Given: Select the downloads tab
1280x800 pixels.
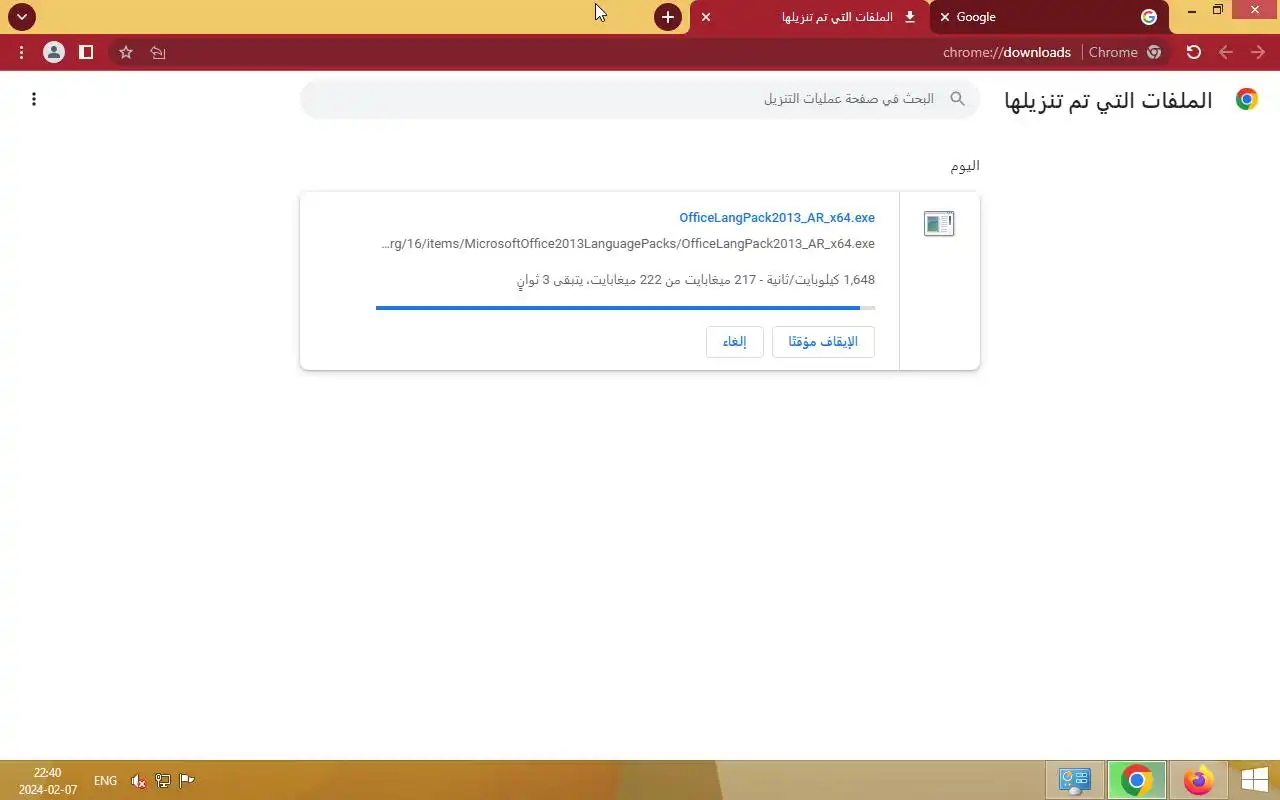Looking at the screenshot, I should coord(810,17).
